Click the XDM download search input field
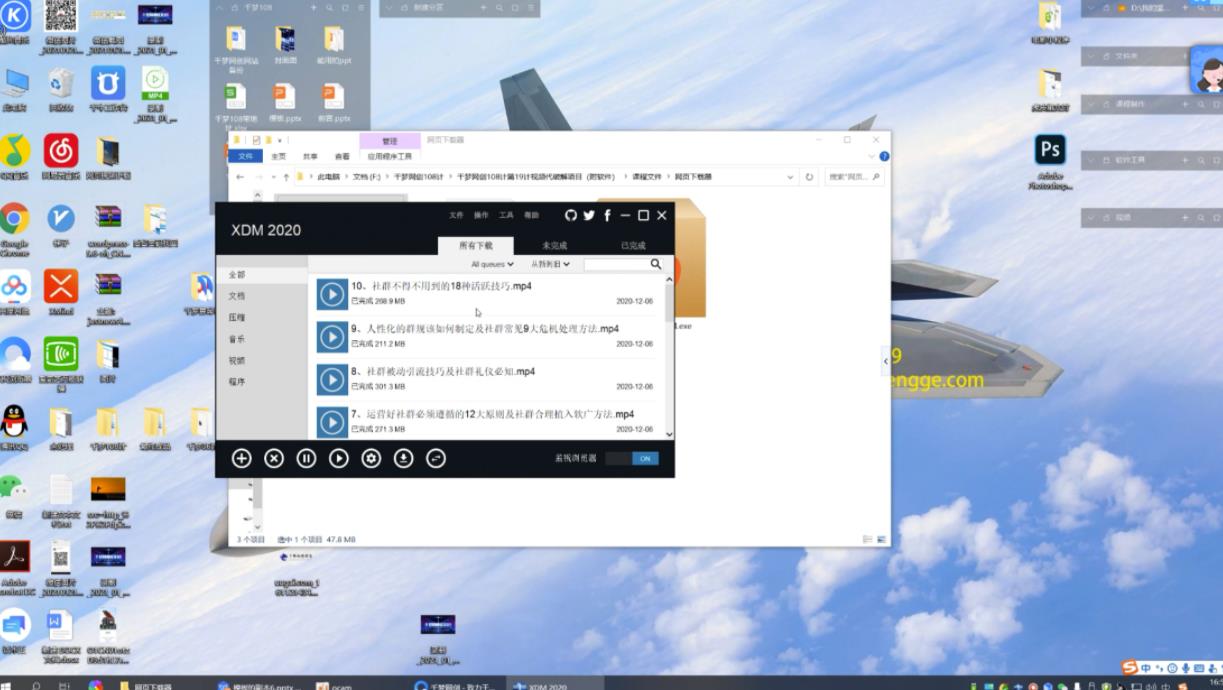The image size is (1223, 690). 616,264
